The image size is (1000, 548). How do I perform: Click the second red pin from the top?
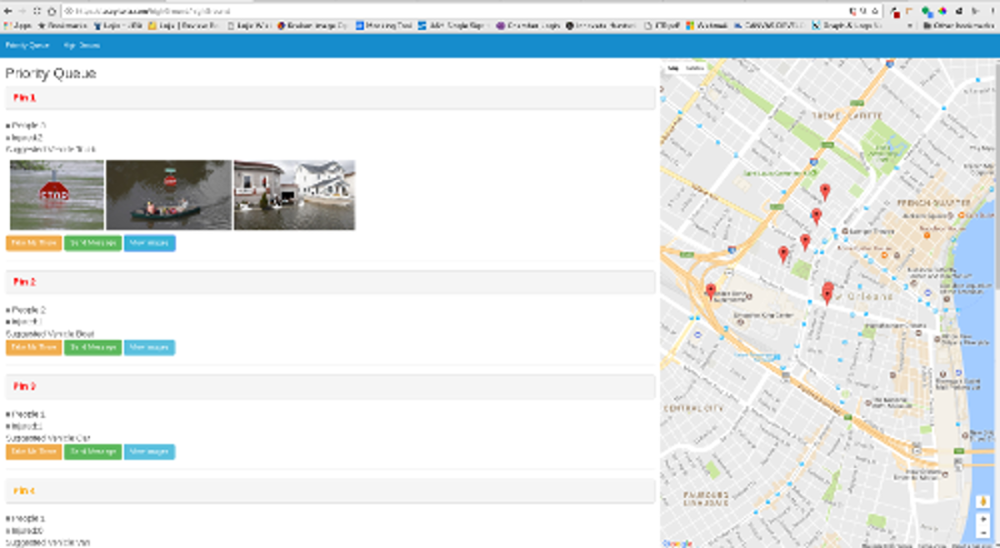pos(816,216)
